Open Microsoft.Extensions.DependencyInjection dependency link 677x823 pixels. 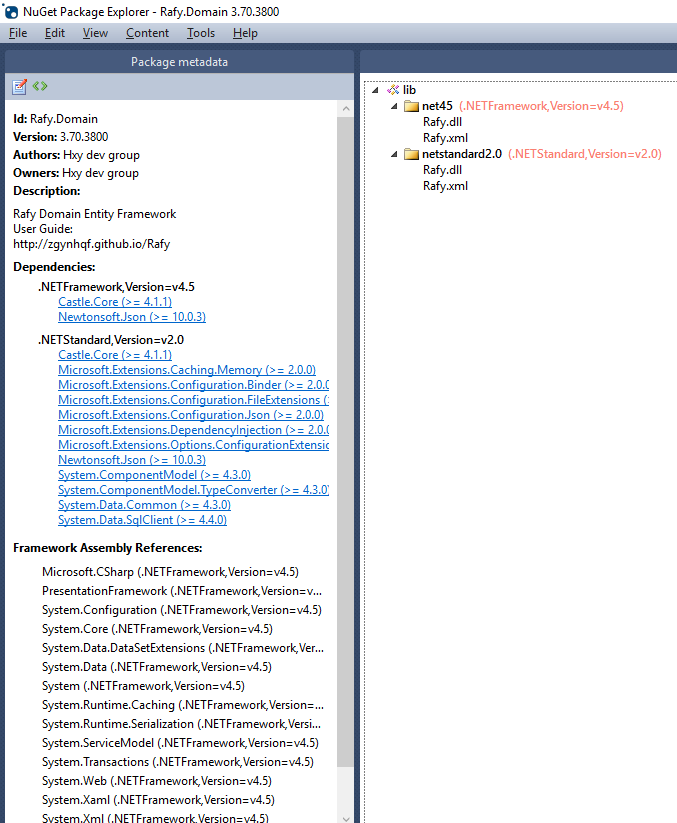coord(194,430)
